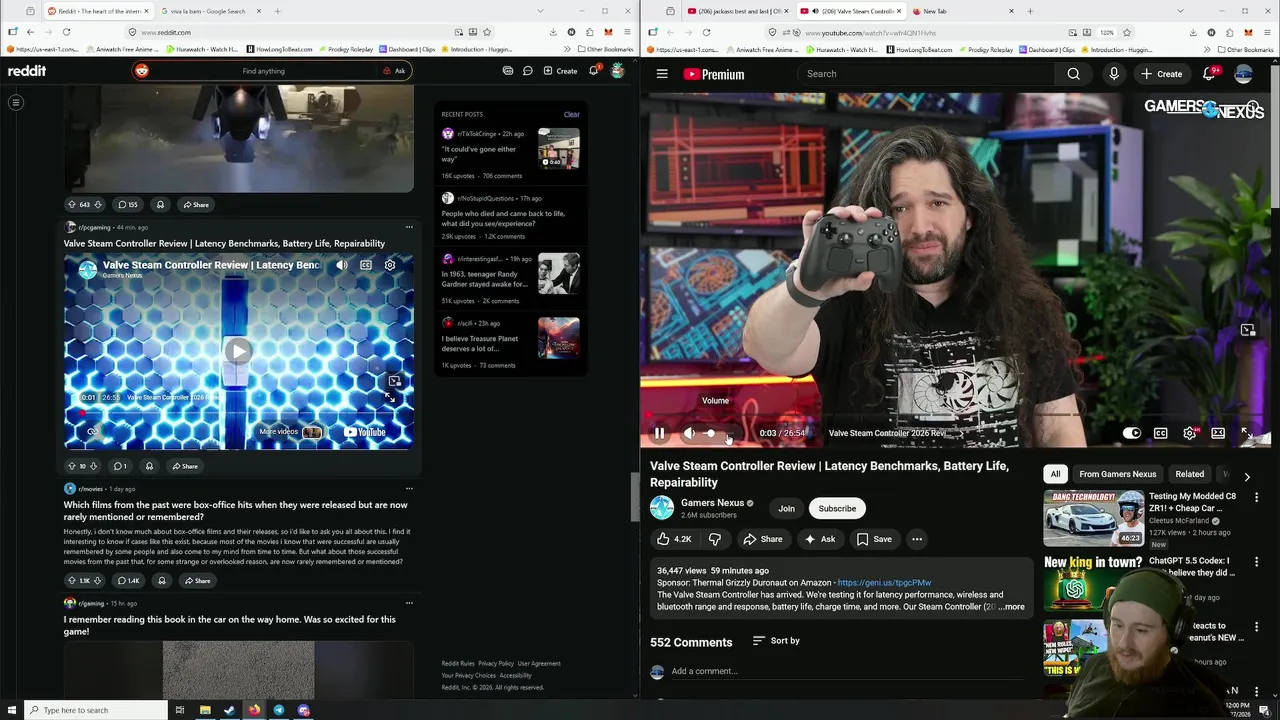Open the YouTube account avatar menu
Screen dimensions: 1280x720
[1244, 74]
